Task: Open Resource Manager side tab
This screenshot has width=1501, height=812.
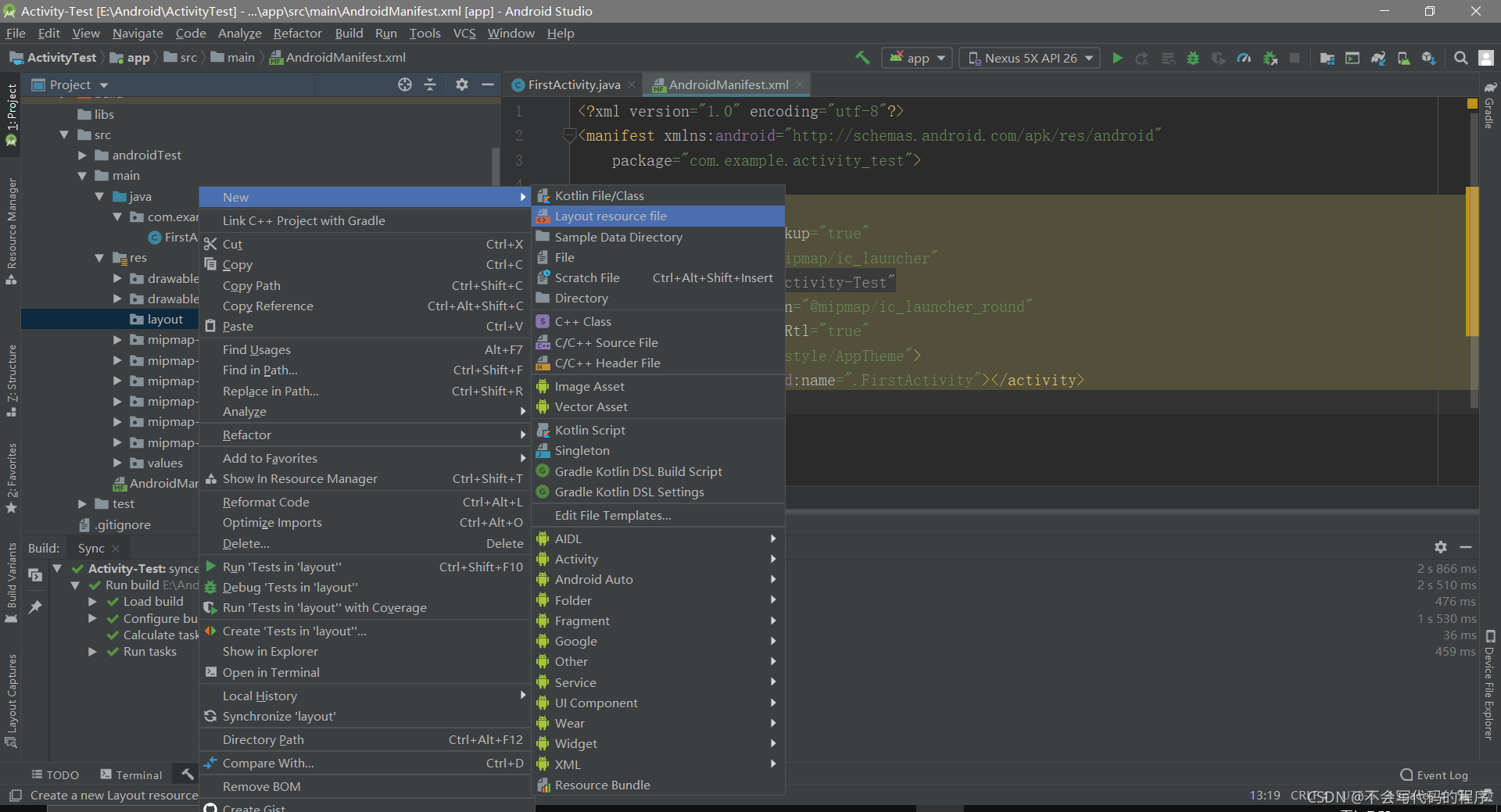Action: pos(12,231)
